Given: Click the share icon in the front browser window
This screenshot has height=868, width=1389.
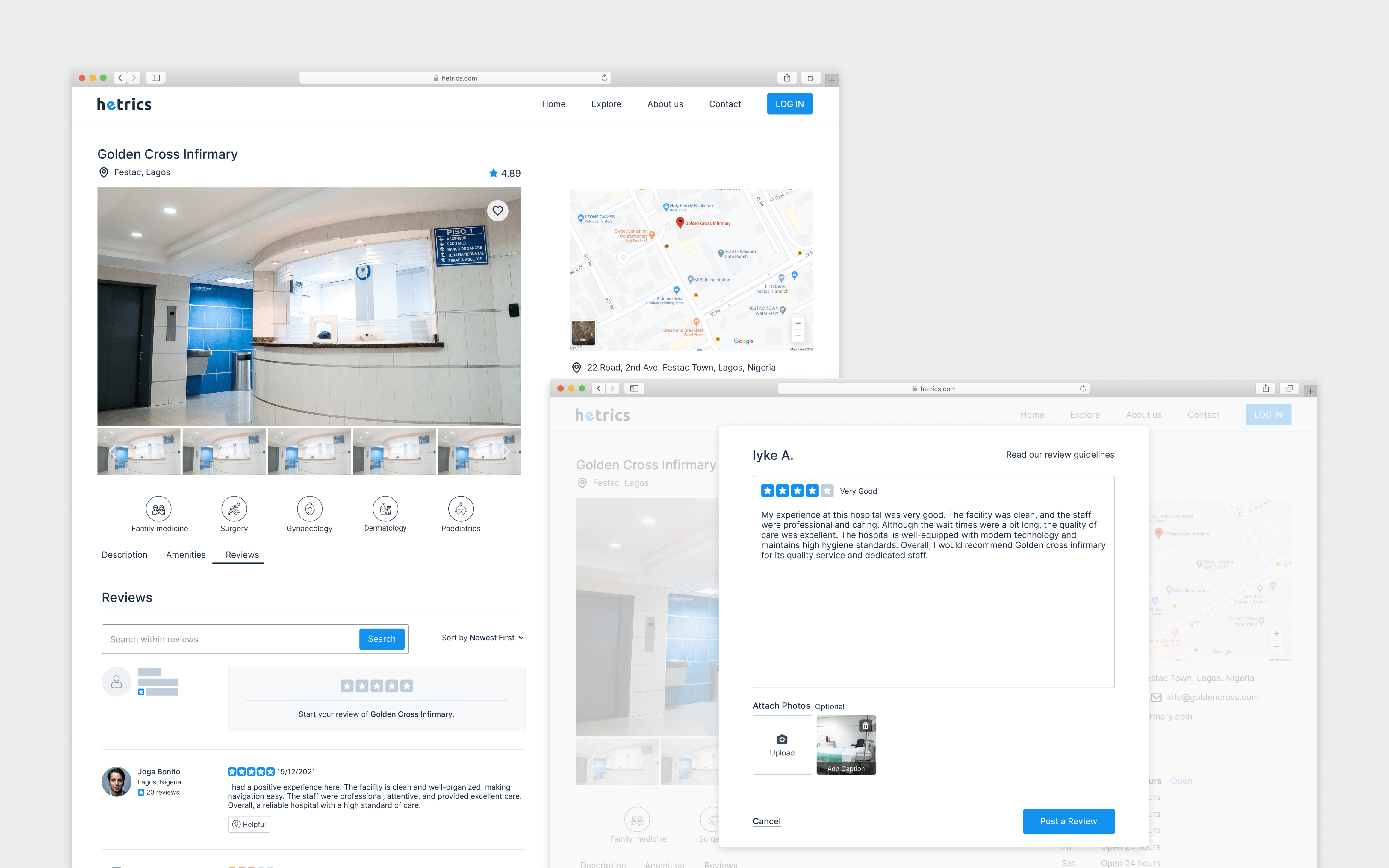Looking at the screenshot, I should (x=1266, y=389).
